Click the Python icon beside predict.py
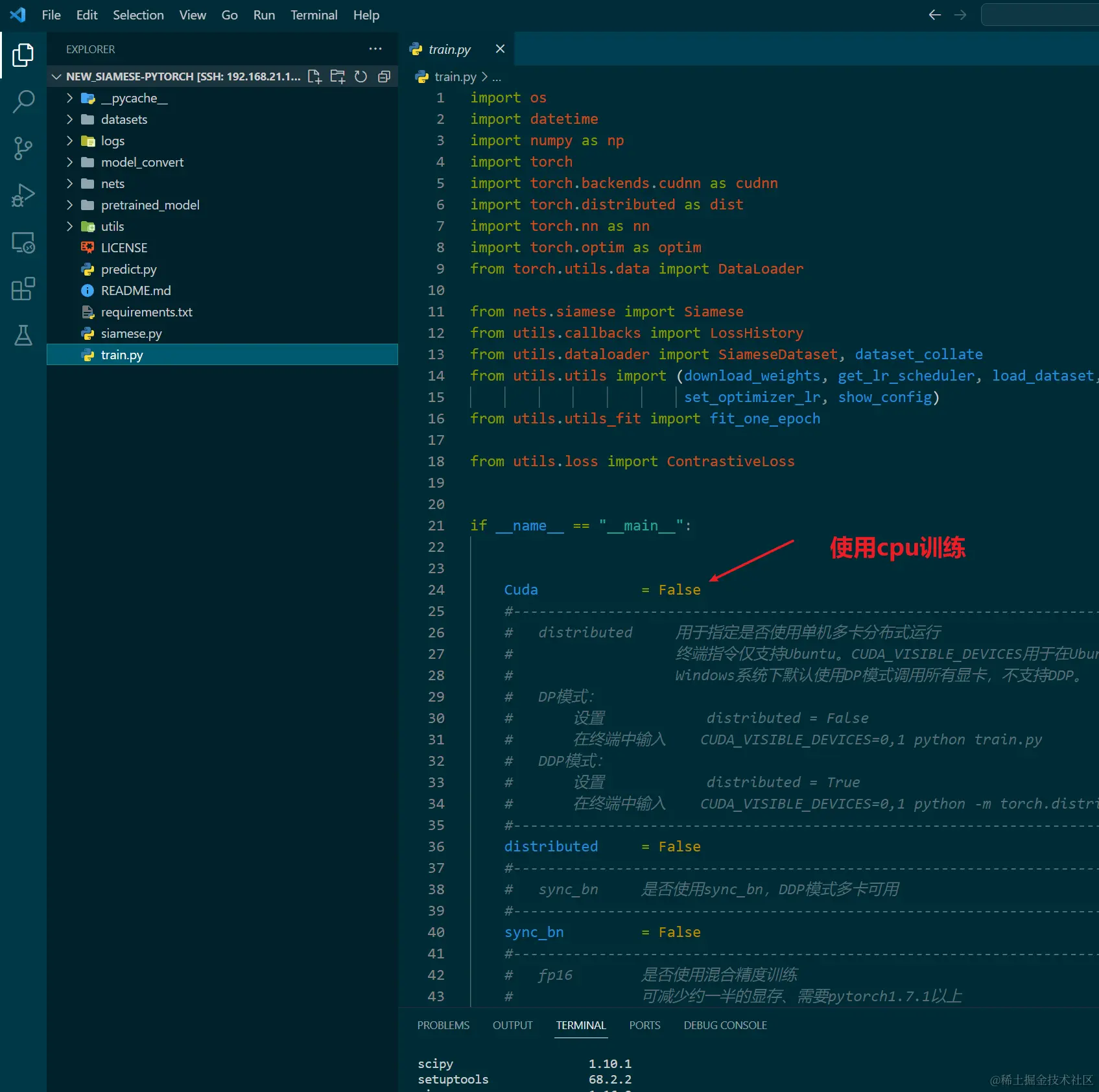 (x=88, y=269)
